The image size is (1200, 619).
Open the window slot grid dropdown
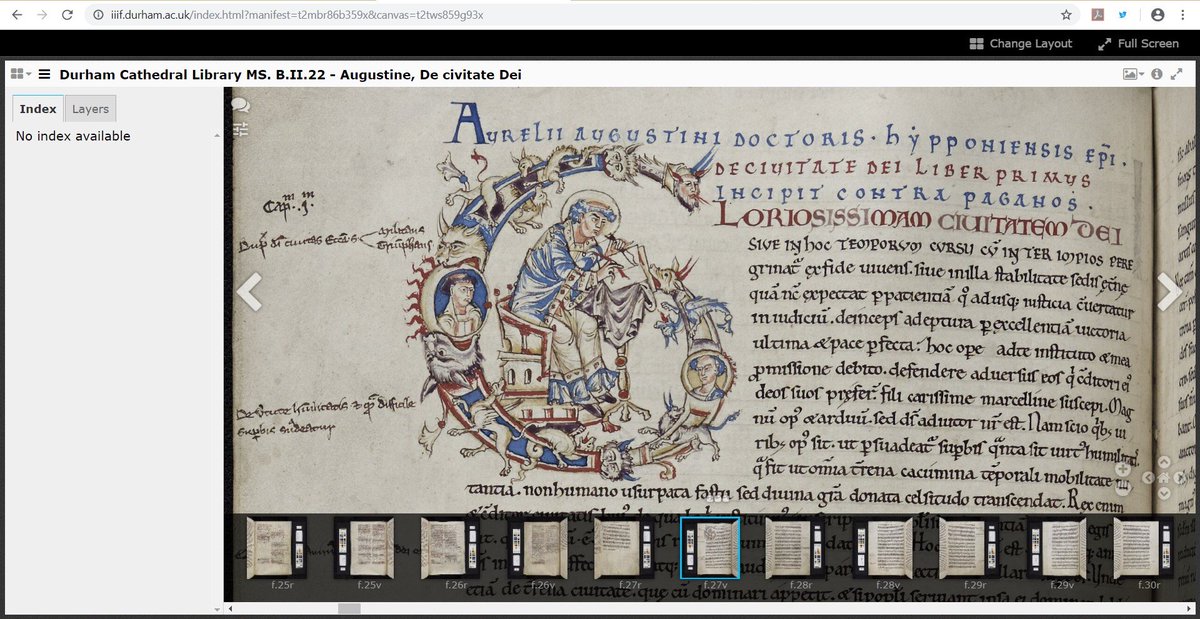coord(21,74)
